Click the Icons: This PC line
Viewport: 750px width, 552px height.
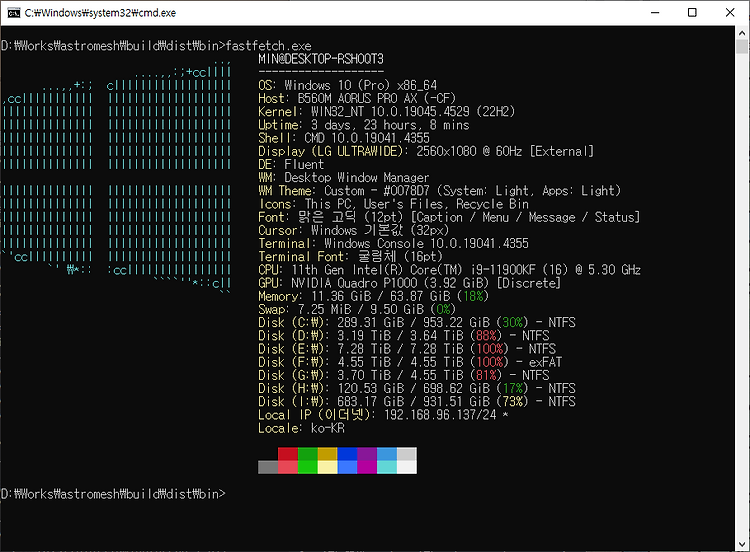(x=394, y=204)
